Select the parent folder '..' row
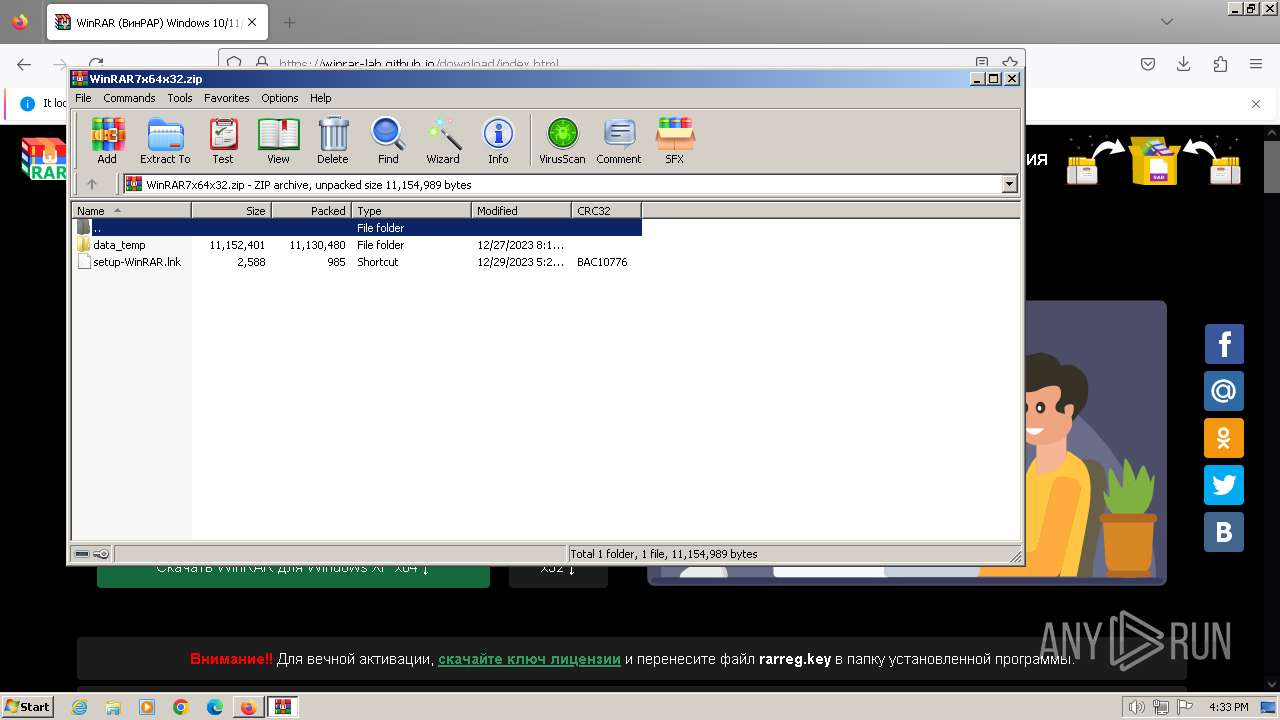 (x=357, y=228)
